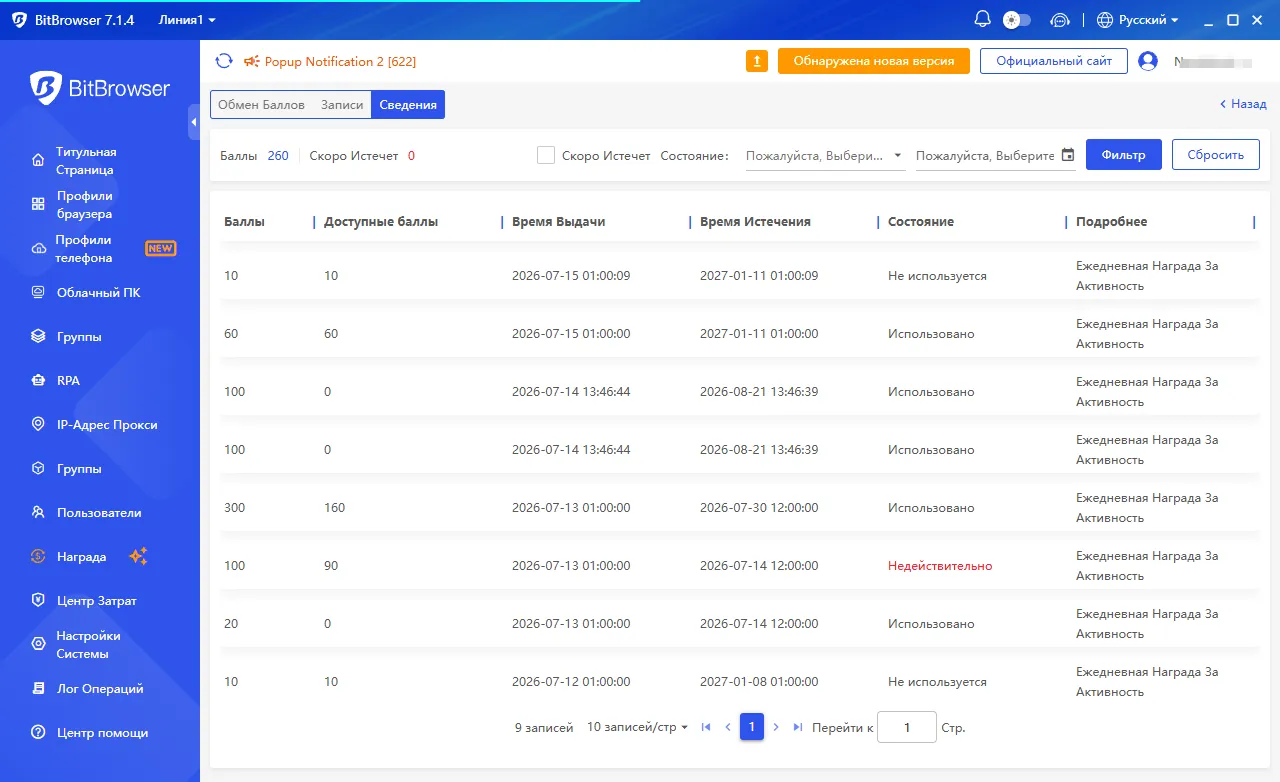Image resolution: width=1280 pixels, height=782 pixels.
Task: Check the Скоро Истечет checkbox
Action: (x=546, y=155)
